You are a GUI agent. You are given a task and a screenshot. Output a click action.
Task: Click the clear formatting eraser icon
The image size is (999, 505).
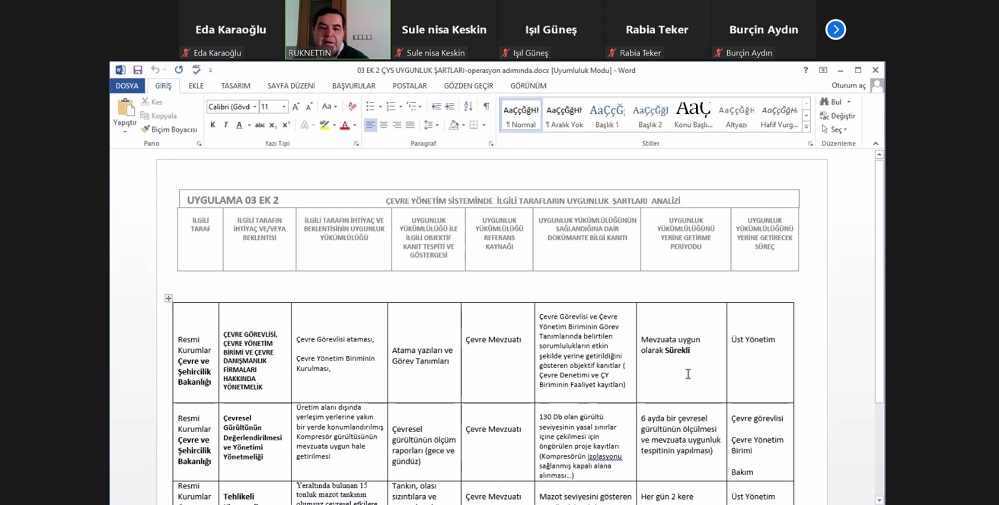click(x=351, y=107)
